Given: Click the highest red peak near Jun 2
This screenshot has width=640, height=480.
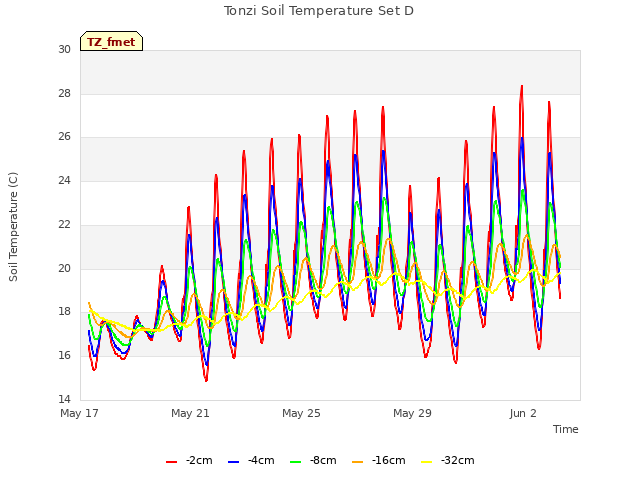Looking at the screenshot, I should tap(522, 87).
